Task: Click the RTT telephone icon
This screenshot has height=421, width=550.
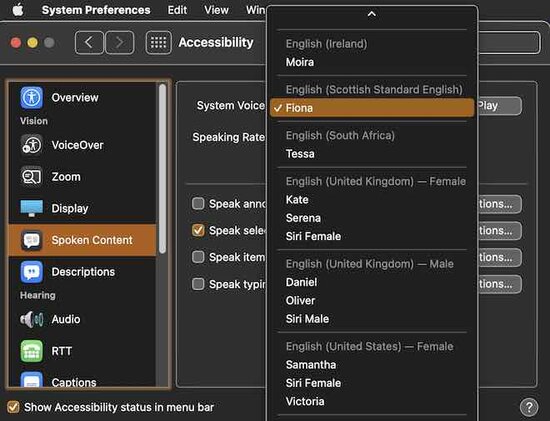Action: (32, 351)
